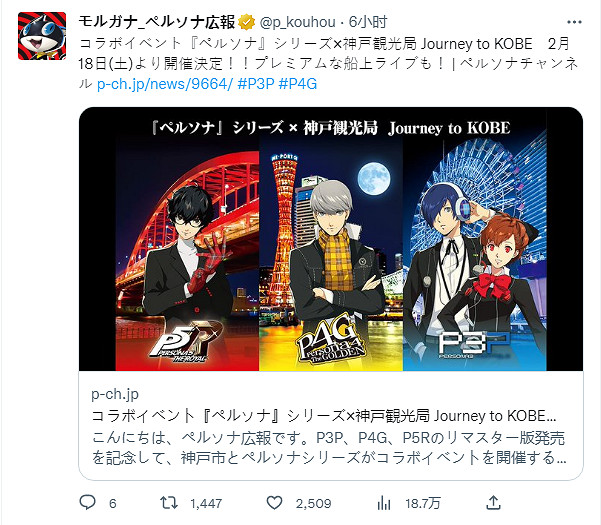Screen dimensions: 601x525
Task: Like the tweet with the heart icon
Action: click(274, 503)
